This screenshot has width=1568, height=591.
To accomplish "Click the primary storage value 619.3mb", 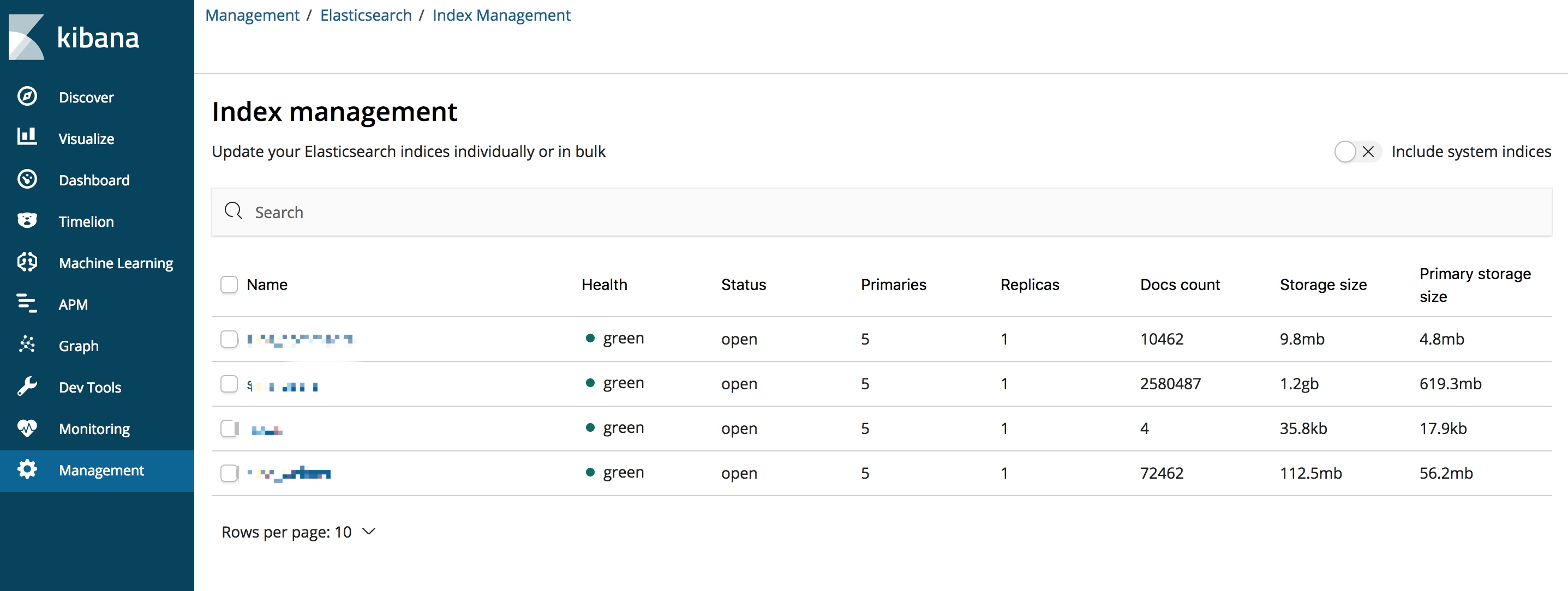I will [1450, 384].
